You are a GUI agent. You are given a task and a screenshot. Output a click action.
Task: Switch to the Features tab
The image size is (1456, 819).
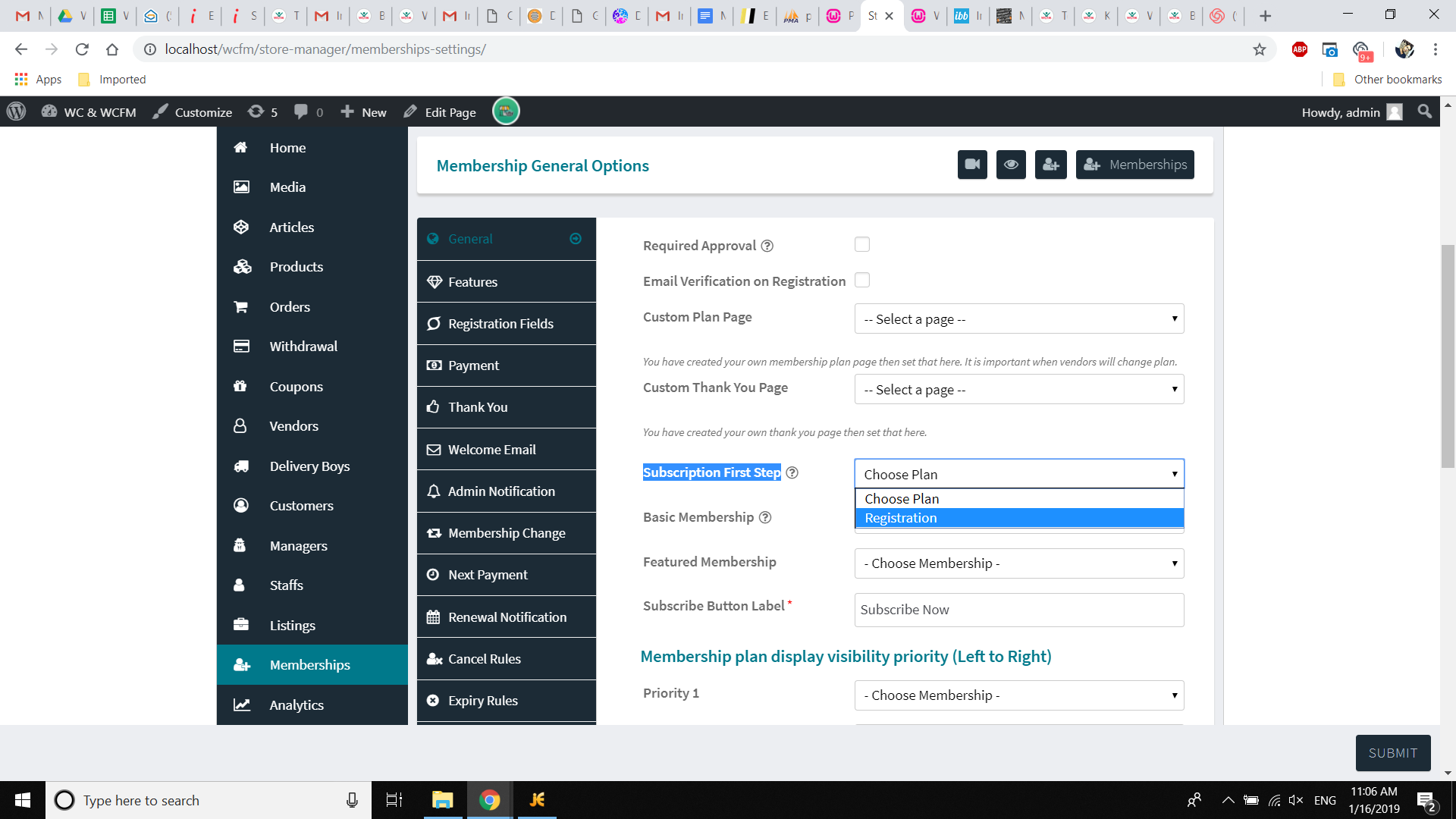point(507,281)
